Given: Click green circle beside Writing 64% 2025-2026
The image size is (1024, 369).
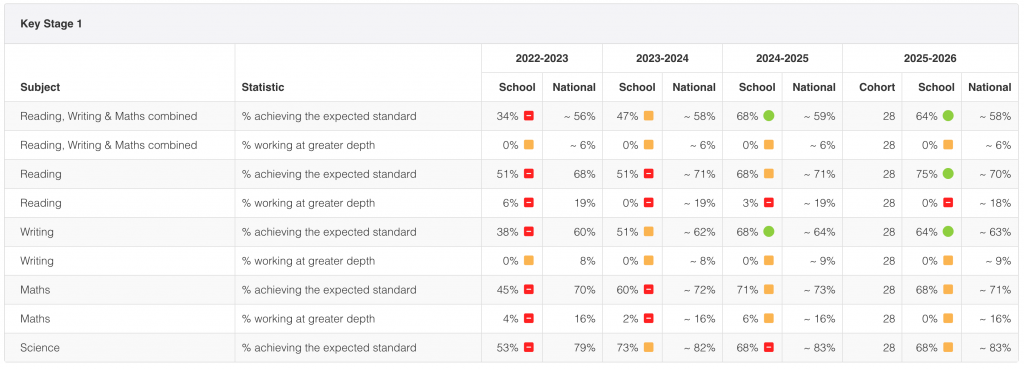Looking at the screenshot, I should click(948, 231).
